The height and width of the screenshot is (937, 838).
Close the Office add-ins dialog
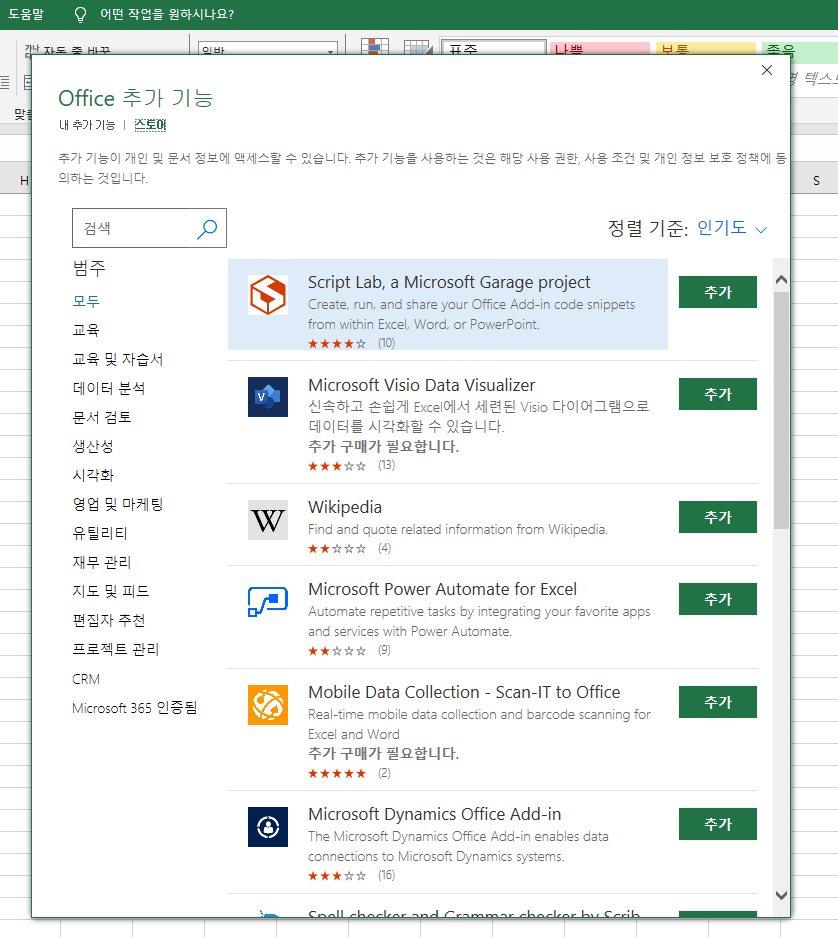tap(767, 70)
